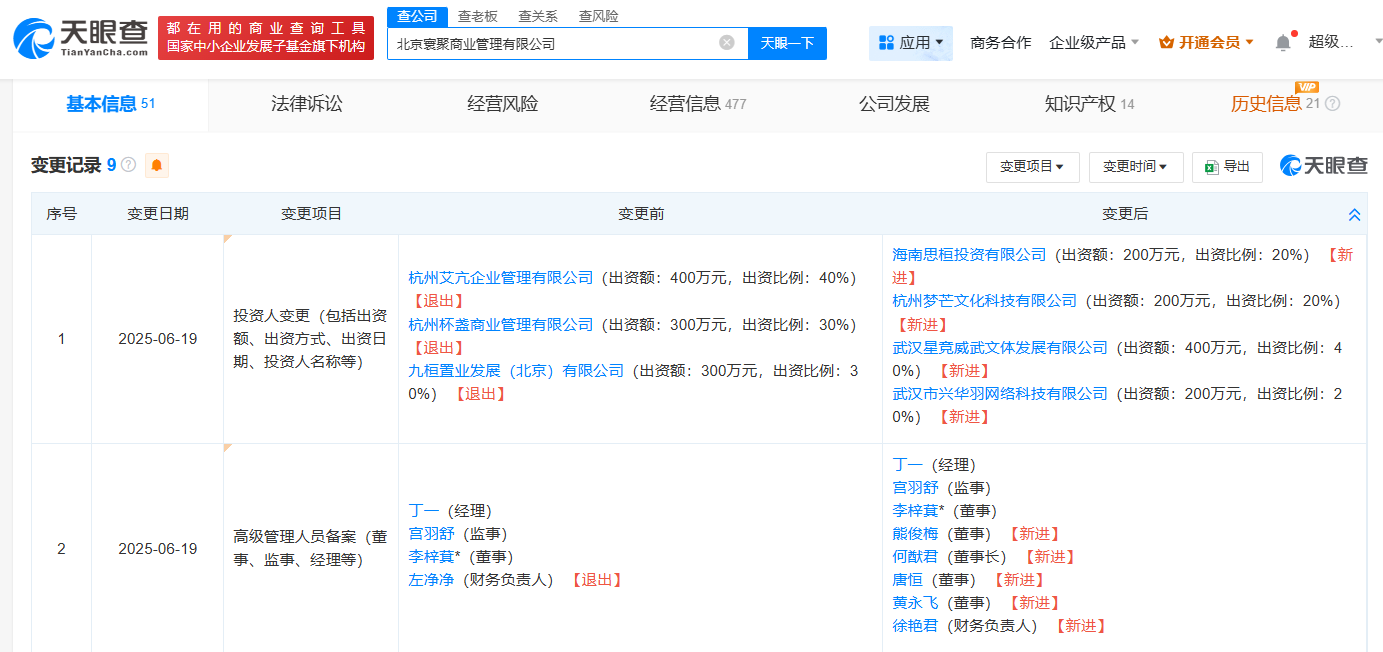Open the notification bell icon top-right

(1283, 42)
